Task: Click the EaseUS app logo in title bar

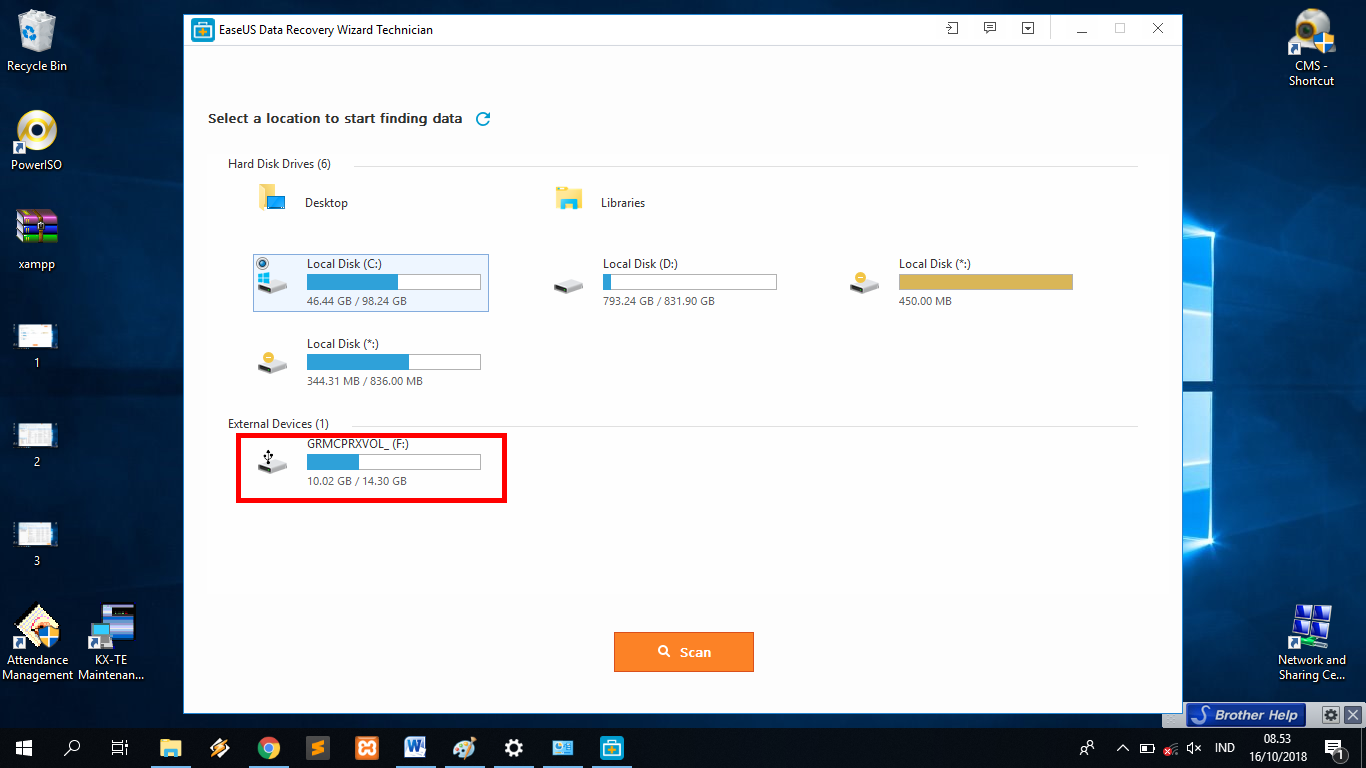Action: click(x=203, y=29)
